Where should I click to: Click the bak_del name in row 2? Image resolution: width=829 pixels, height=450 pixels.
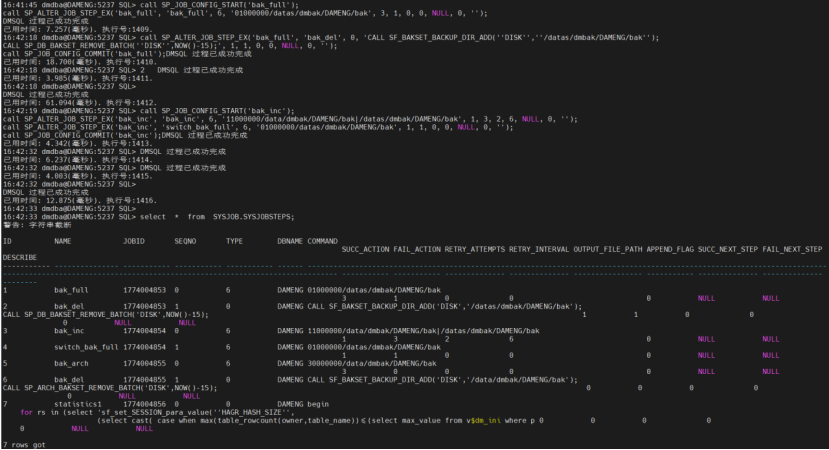point(69,307)
